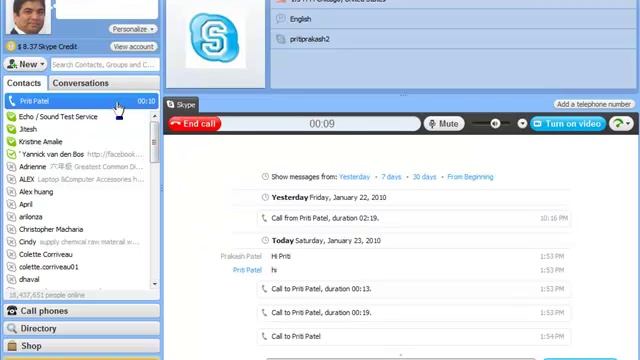Click Skype Credit coin icon
Viewport: 640px width, 360px height.
click(x=11, y=47)
